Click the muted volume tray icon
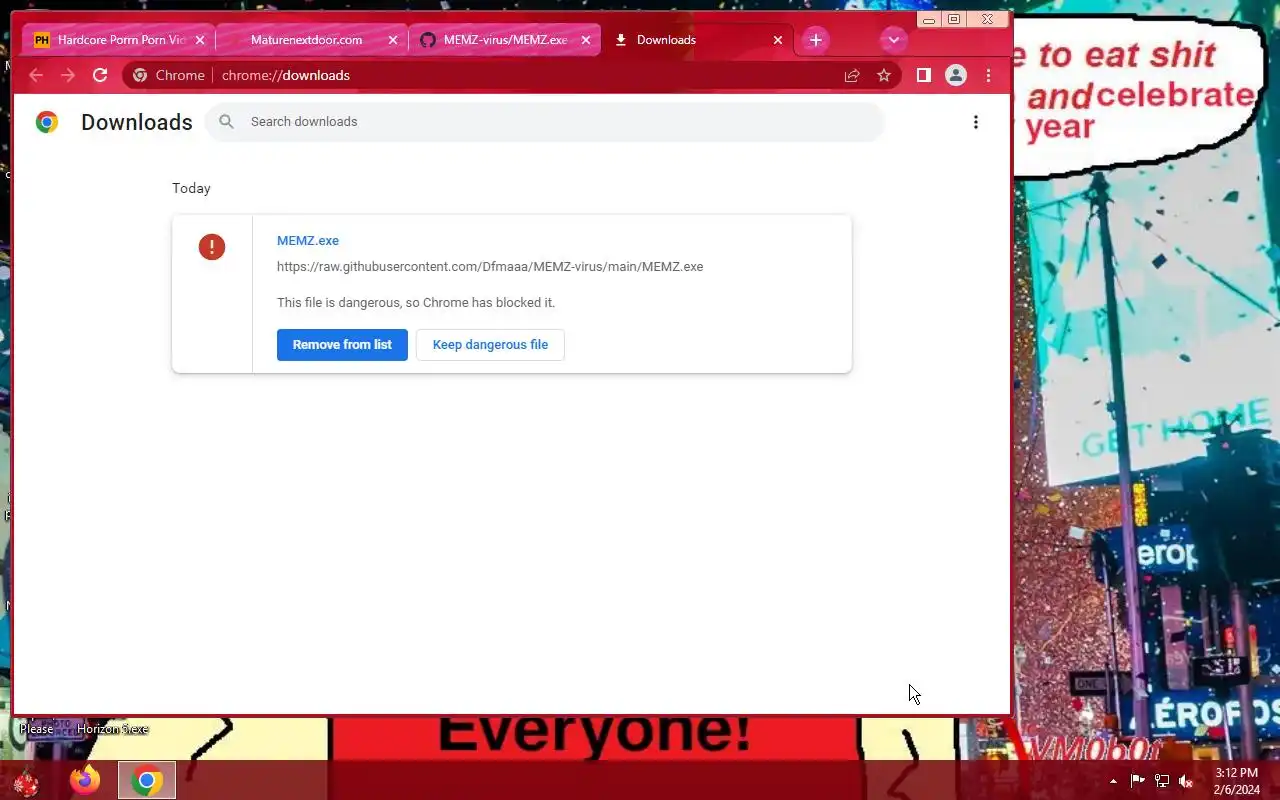1280x800 pixels. pyautogui.click(x=1186, y=781)
